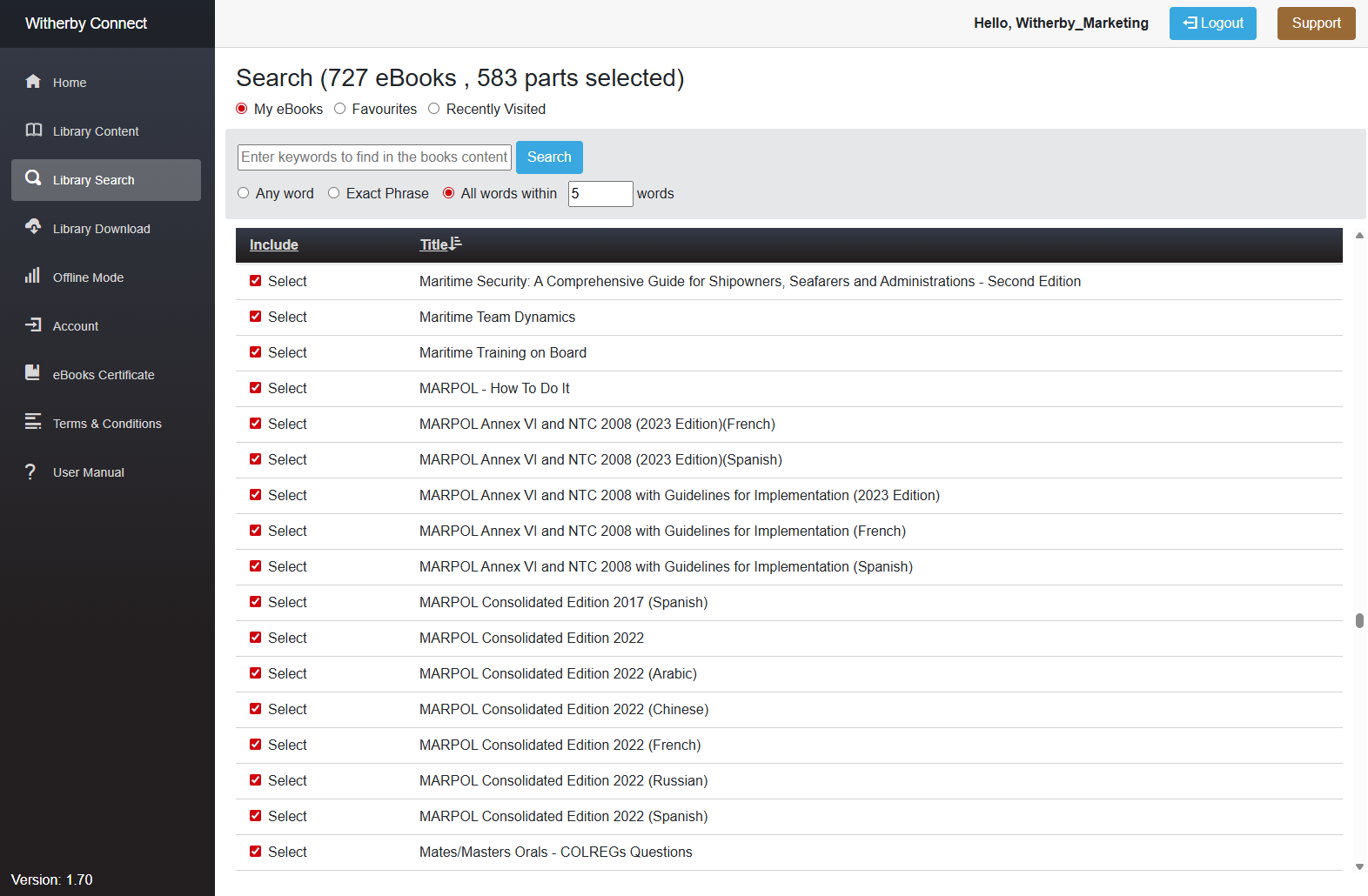Uncheck Select for Maritime Security Comprehensive Guide
This screenshot has height=896, width=1368.
[x=256, y=281]
